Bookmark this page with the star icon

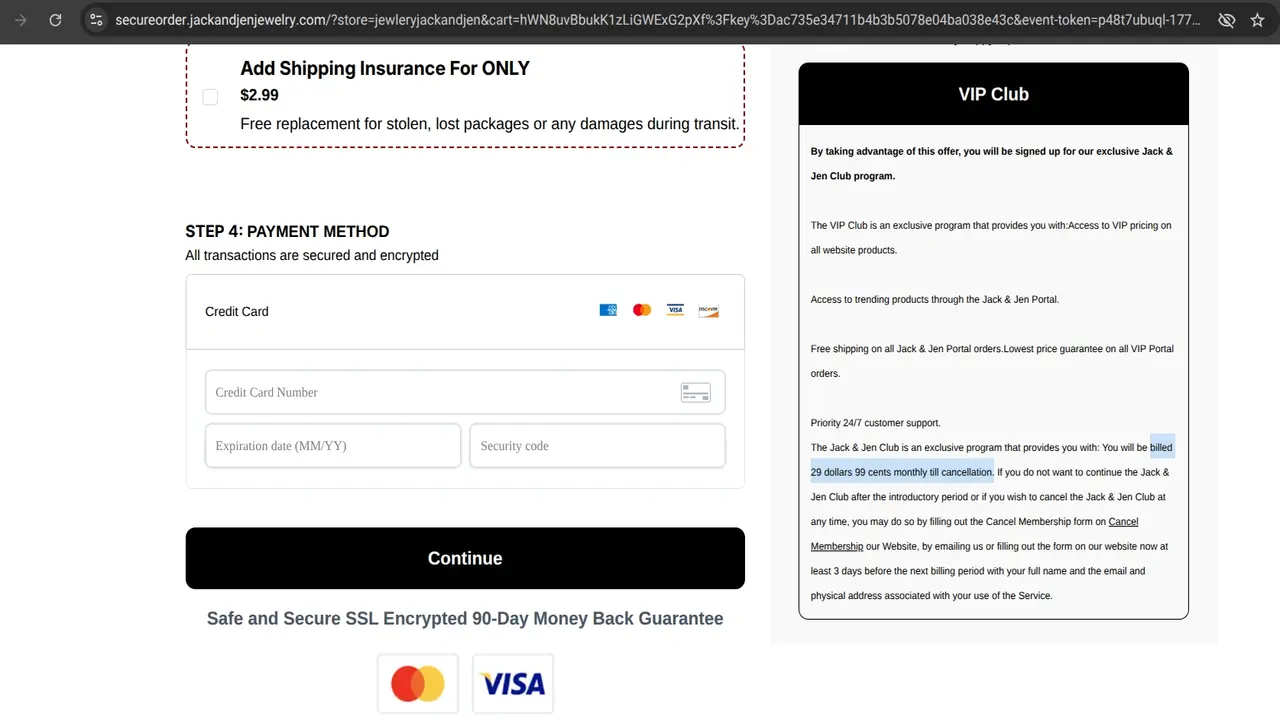(x=1257, y=20)
